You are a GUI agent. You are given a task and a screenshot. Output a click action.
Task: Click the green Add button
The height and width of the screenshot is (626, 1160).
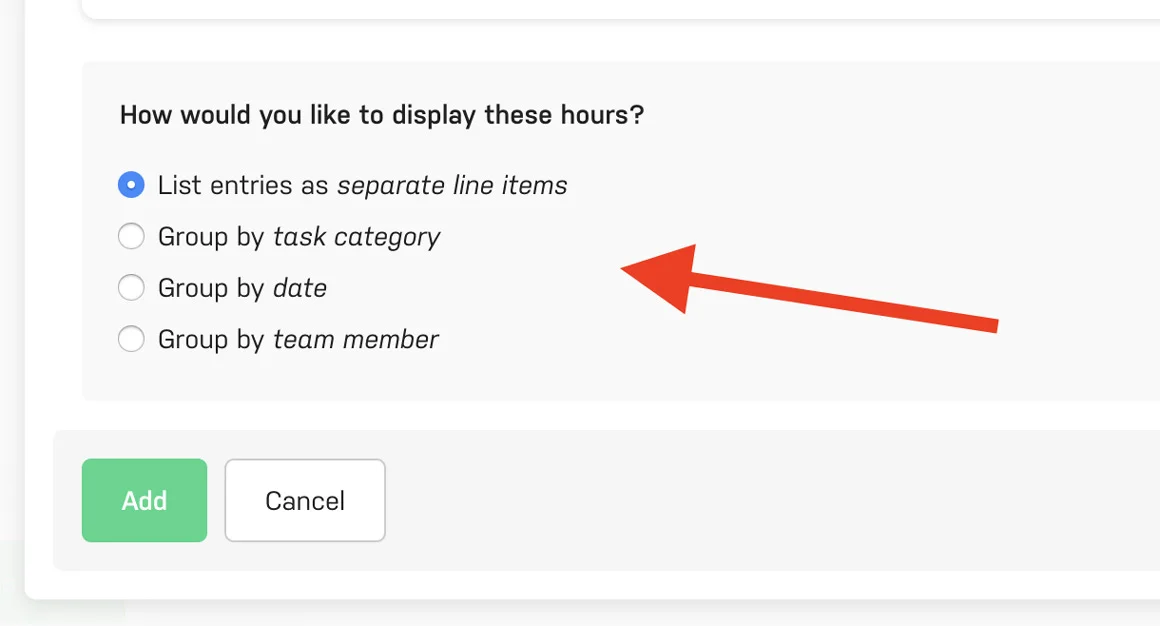144,500
